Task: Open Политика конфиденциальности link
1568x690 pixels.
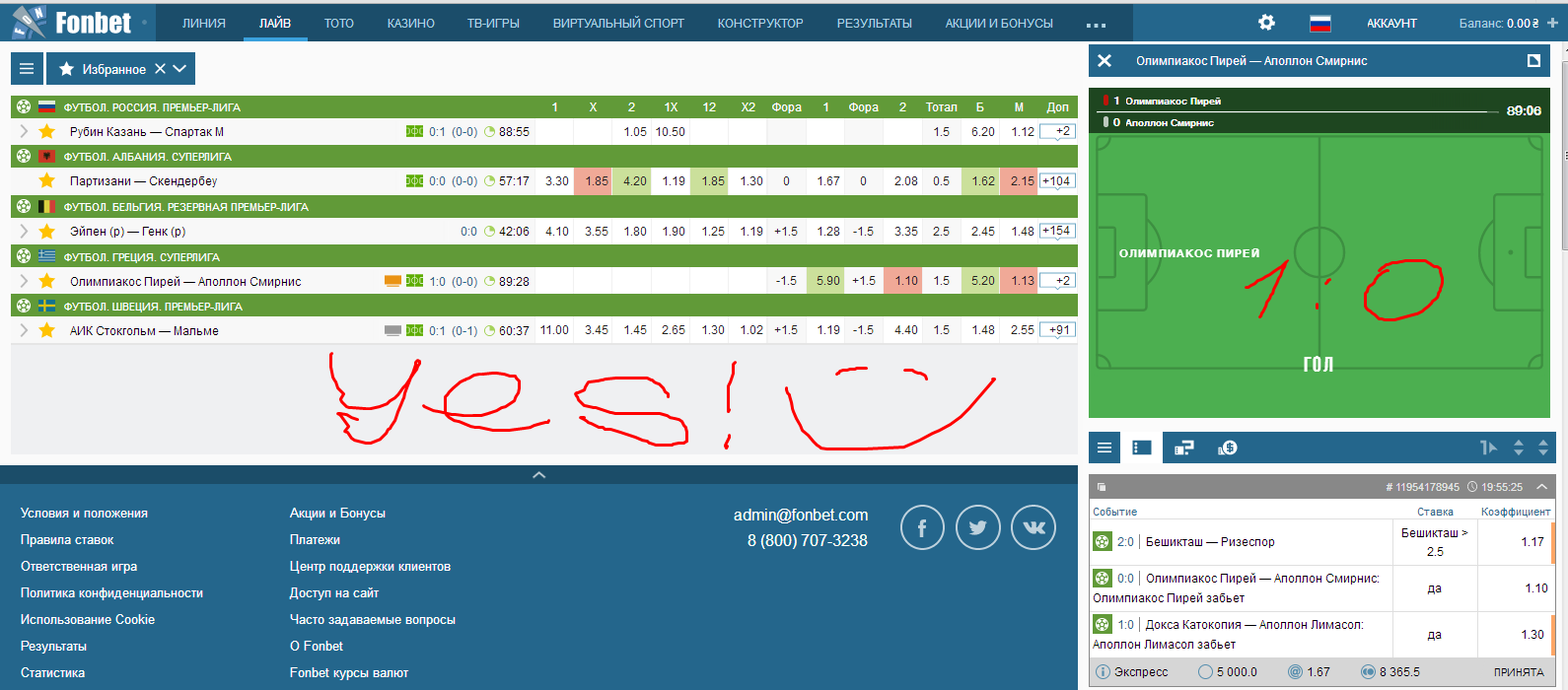Action: (111, 592)
